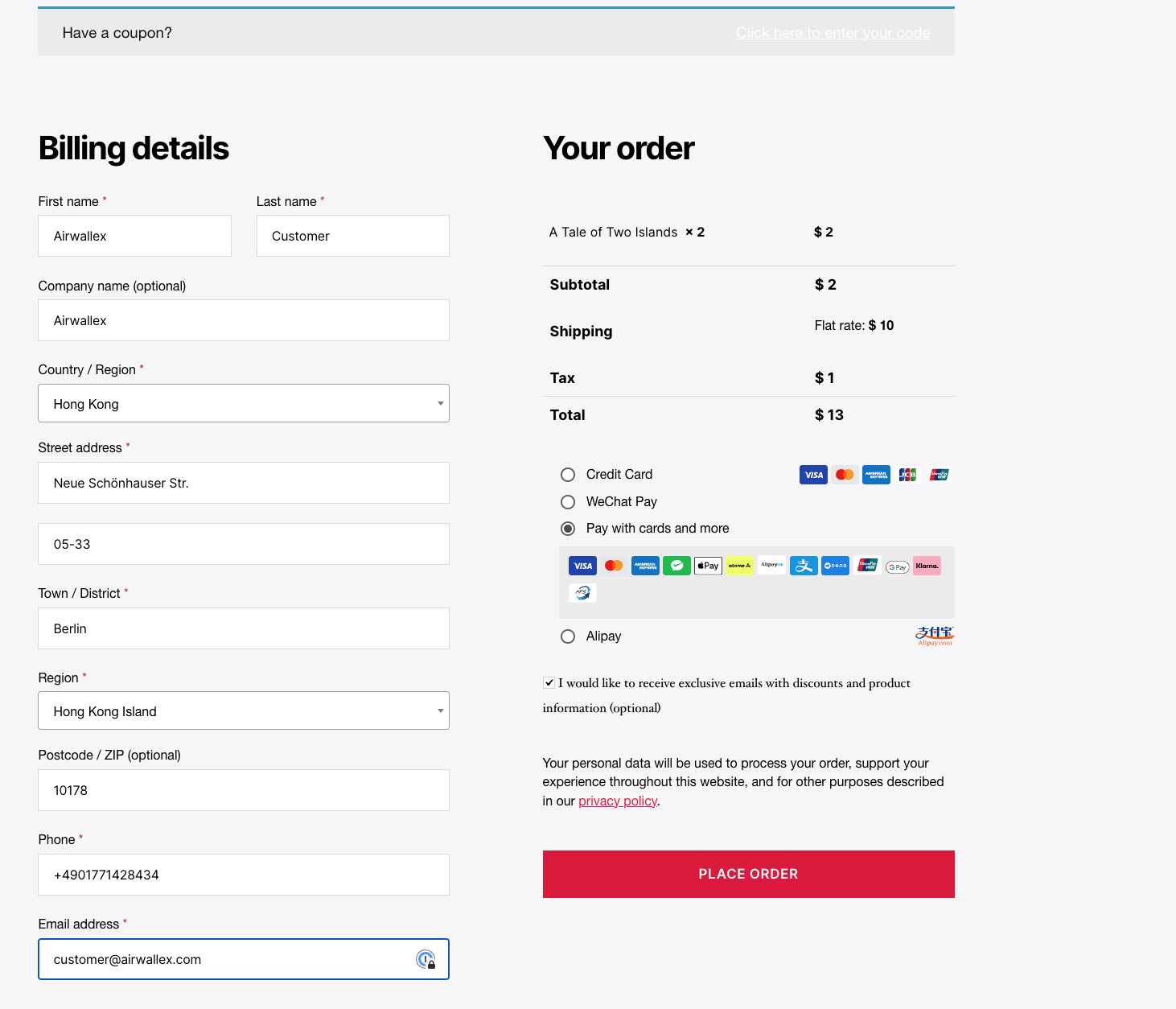Select the Google Pay icon
The width and height of the screenshot is (1176, 1009).
897,566
